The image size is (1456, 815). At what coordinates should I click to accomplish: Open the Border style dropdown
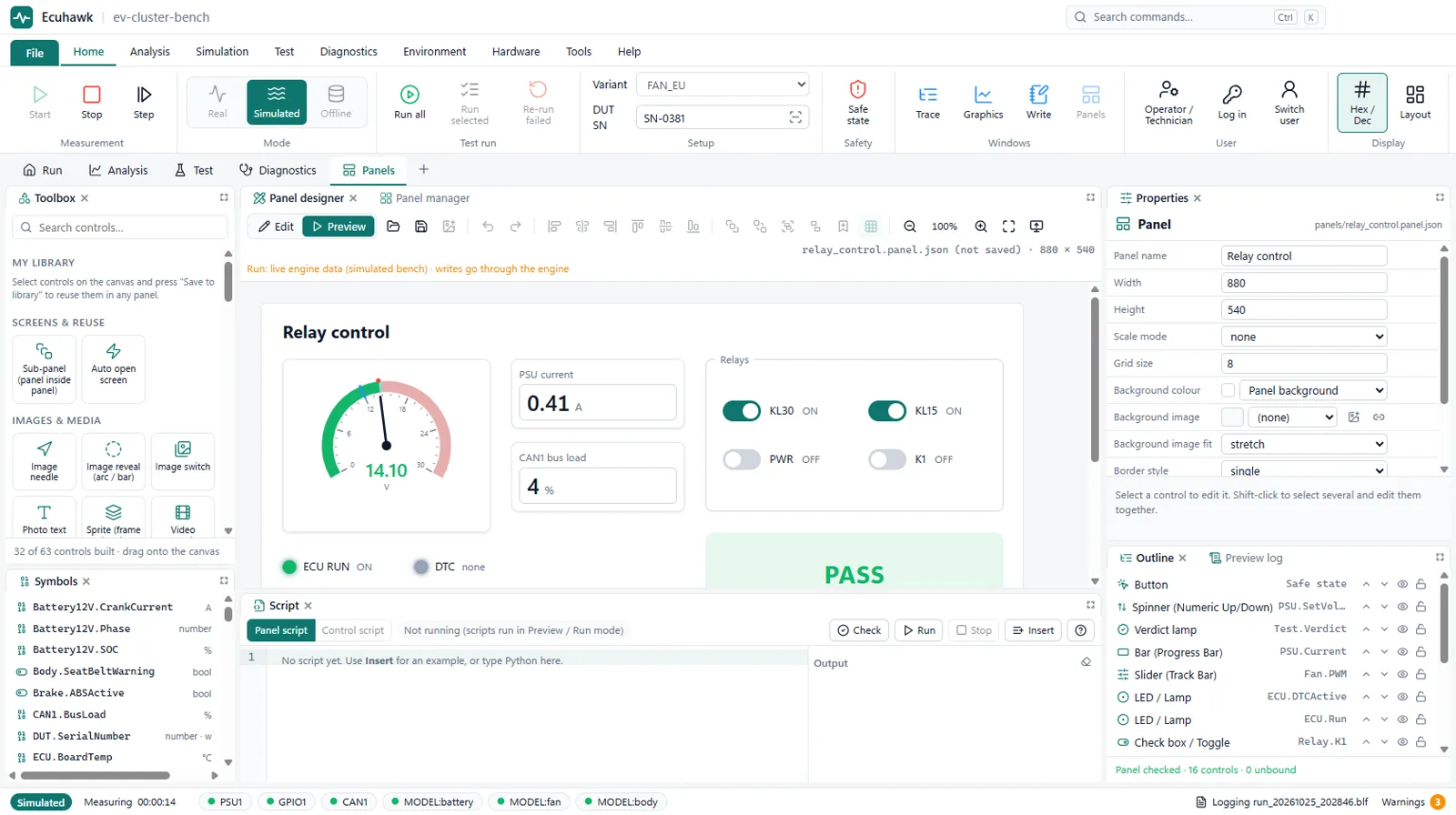(x=1304, y=471)
